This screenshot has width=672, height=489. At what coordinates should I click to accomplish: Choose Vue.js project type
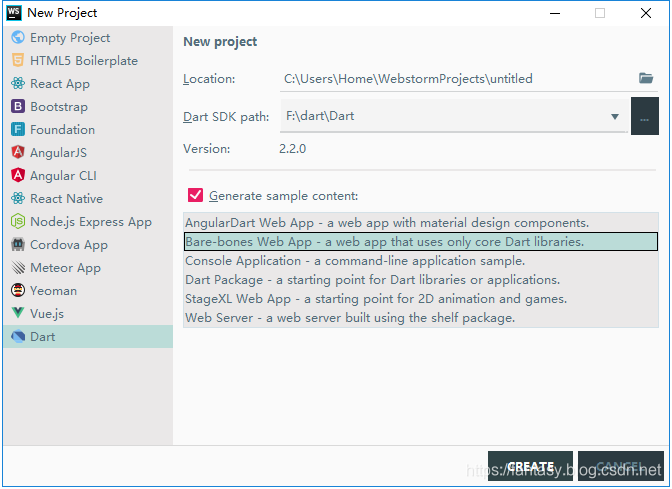coord(88,313)
